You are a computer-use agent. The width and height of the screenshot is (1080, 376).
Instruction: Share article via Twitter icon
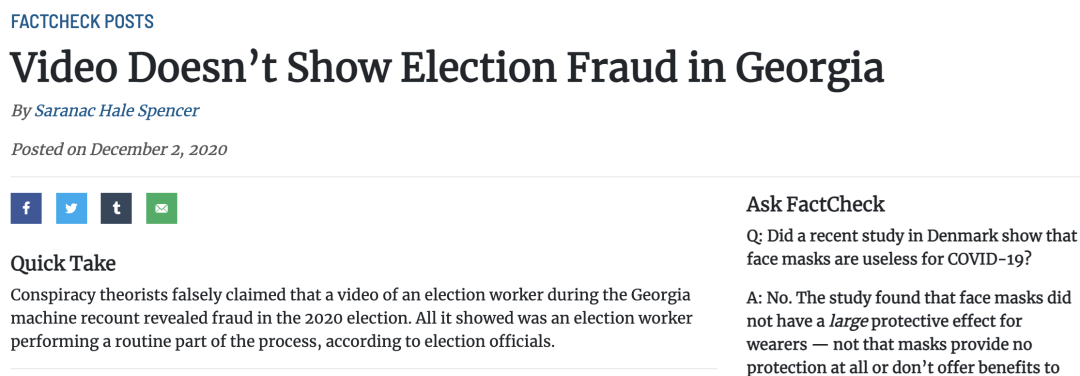point(71,208)
